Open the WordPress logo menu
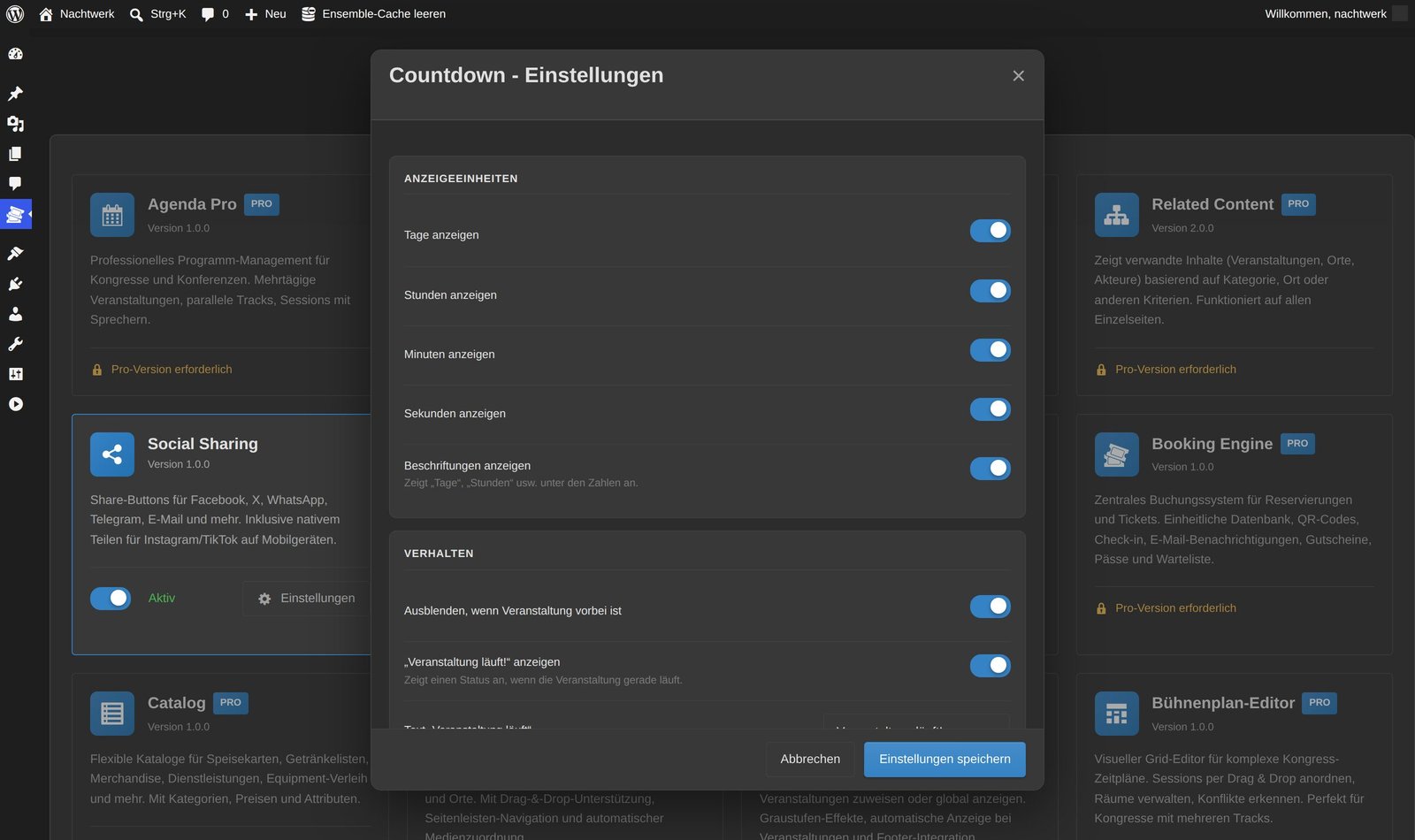Image resolution: width=1415 pixels, height=840 pixels. coord(15,14)
